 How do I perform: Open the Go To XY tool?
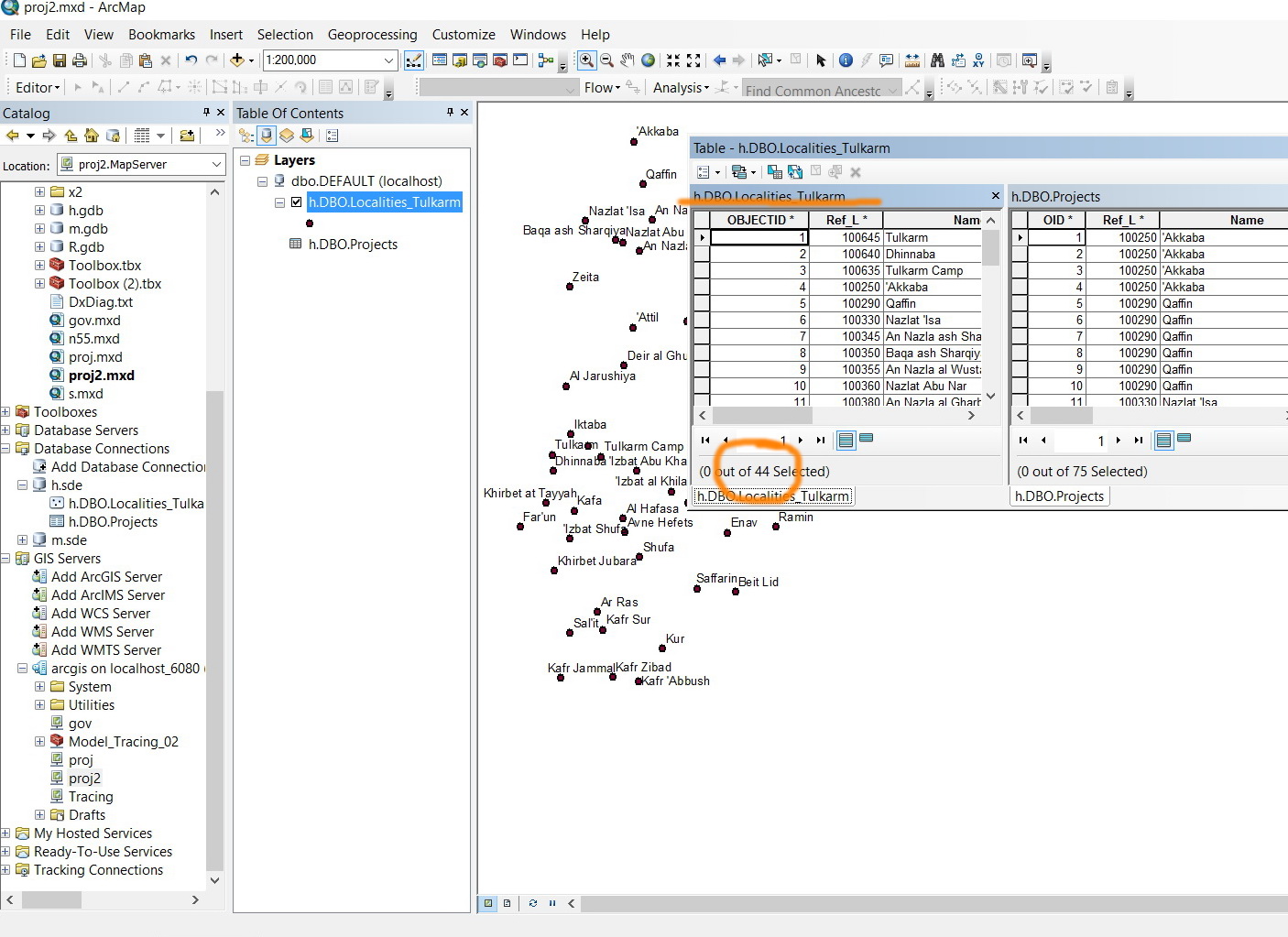click(978, 60)
